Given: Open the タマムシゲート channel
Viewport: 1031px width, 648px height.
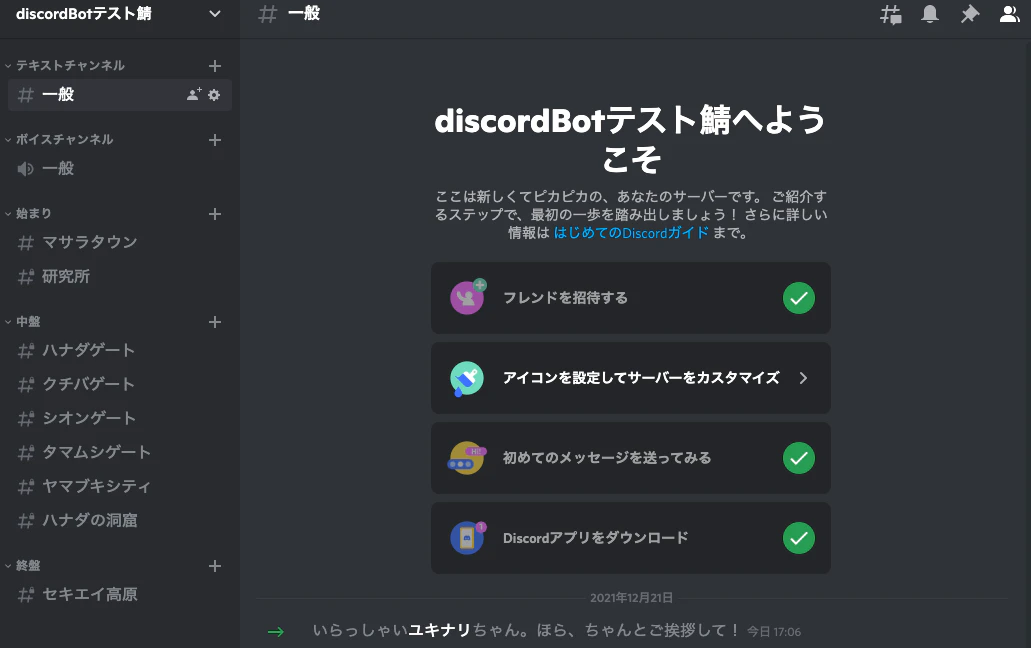Looking at the screenshot, I should [x=120, y=453].
